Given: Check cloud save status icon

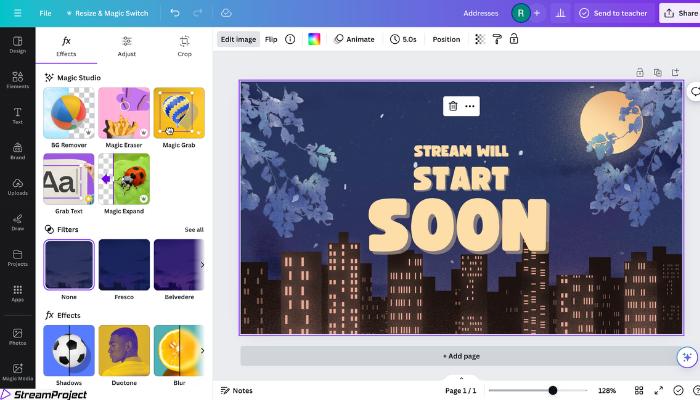Looking at the screenshot, I should pyautogui.click(x=226, y=13).
